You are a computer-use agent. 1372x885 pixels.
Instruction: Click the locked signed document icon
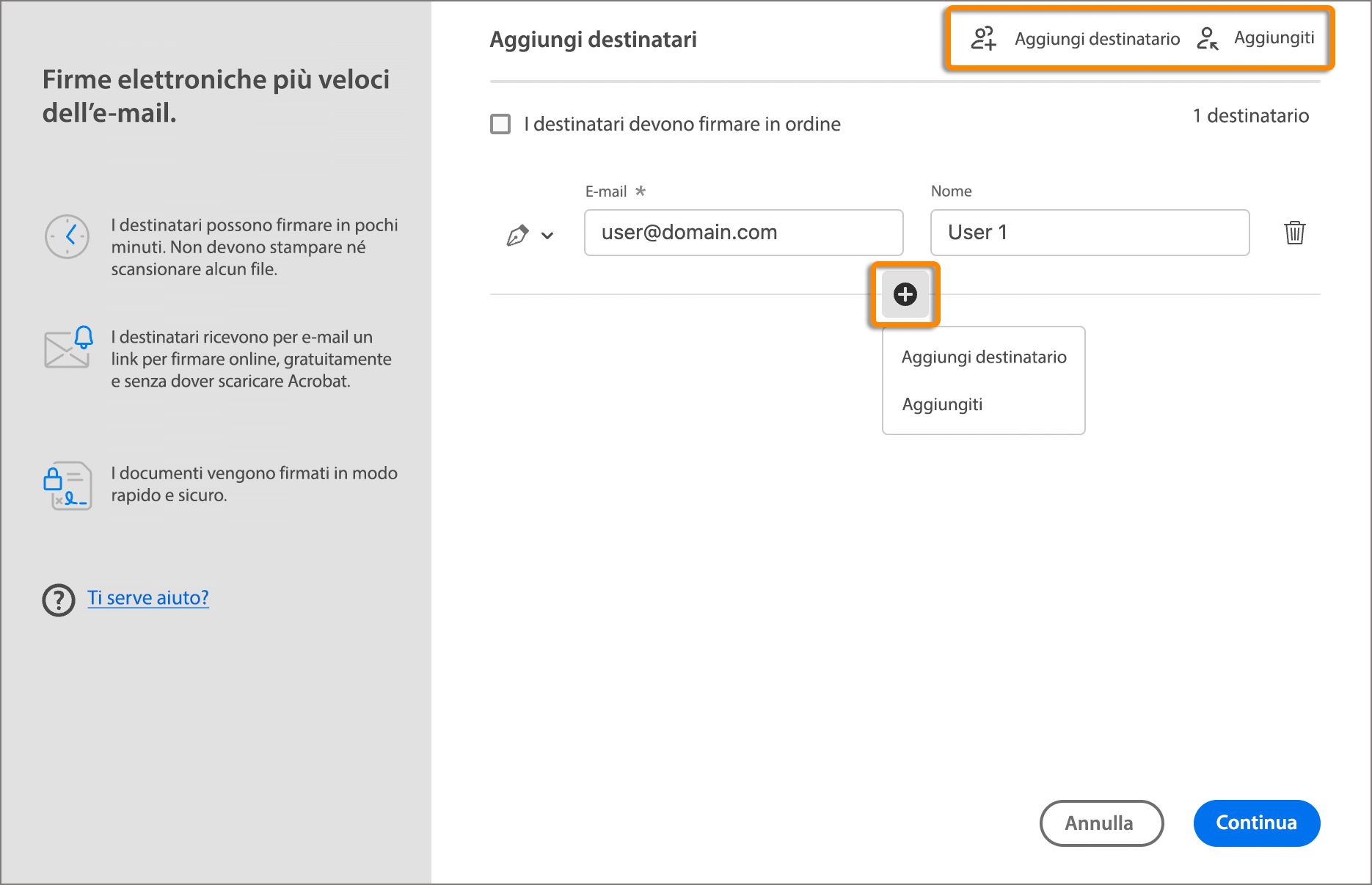coord(67,485)
